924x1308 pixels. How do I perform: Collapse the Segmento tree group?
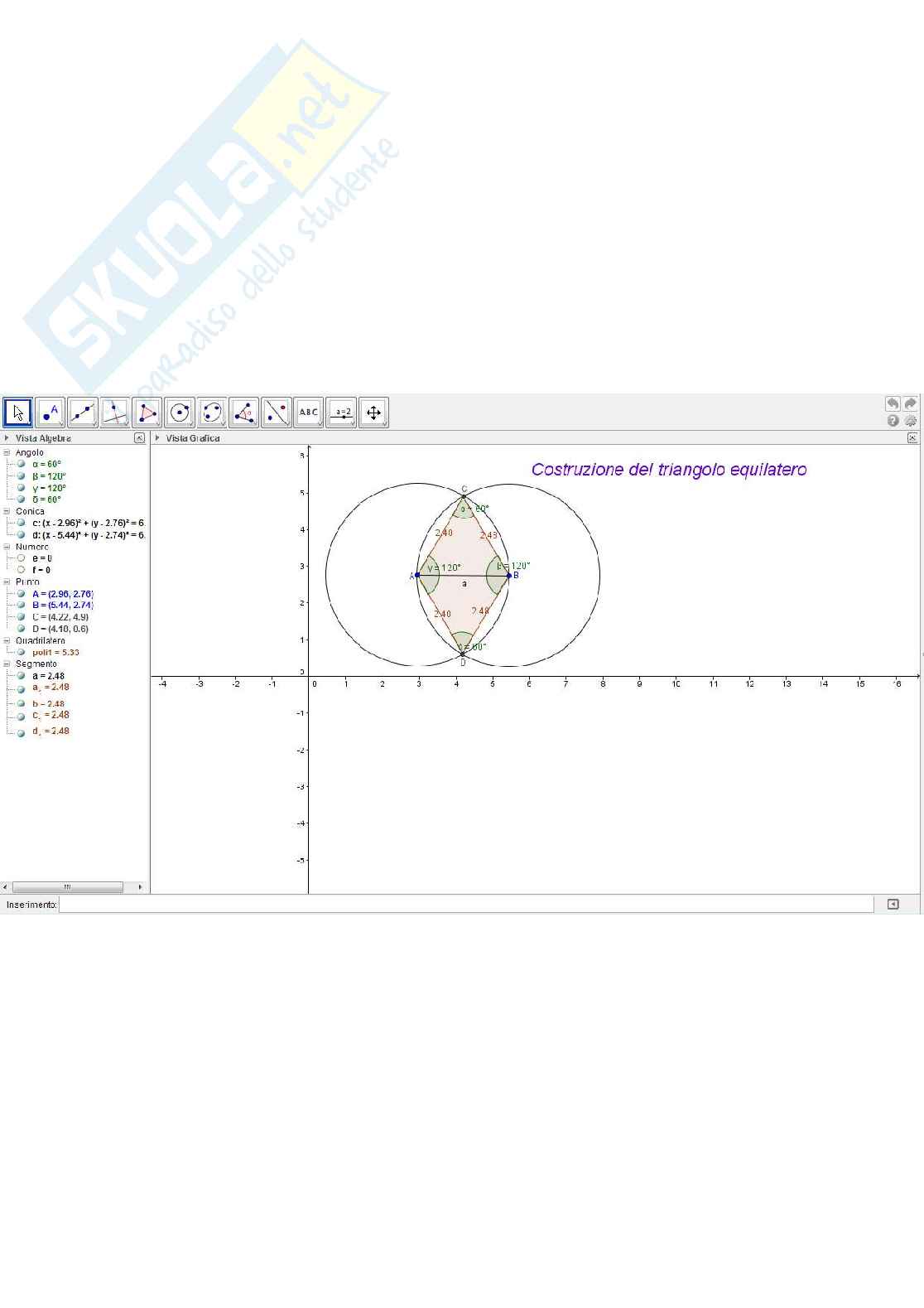coord(7,664)
